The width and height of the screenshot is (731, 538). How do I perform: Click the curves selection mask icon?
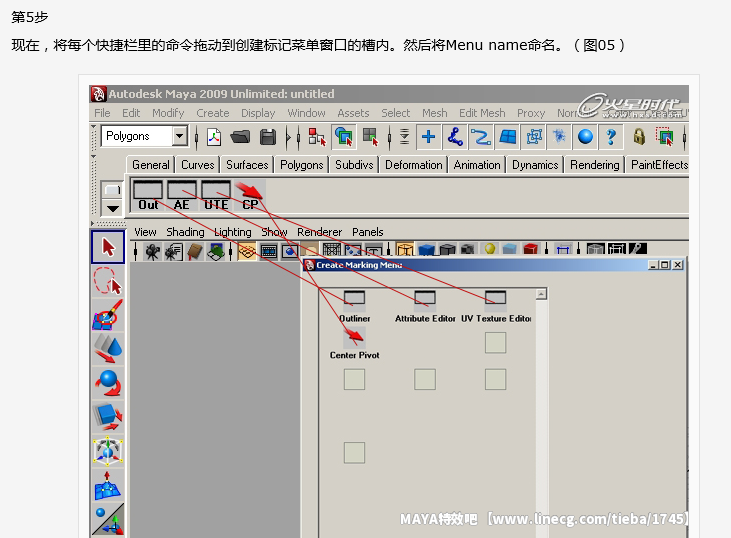pos(481,137)
